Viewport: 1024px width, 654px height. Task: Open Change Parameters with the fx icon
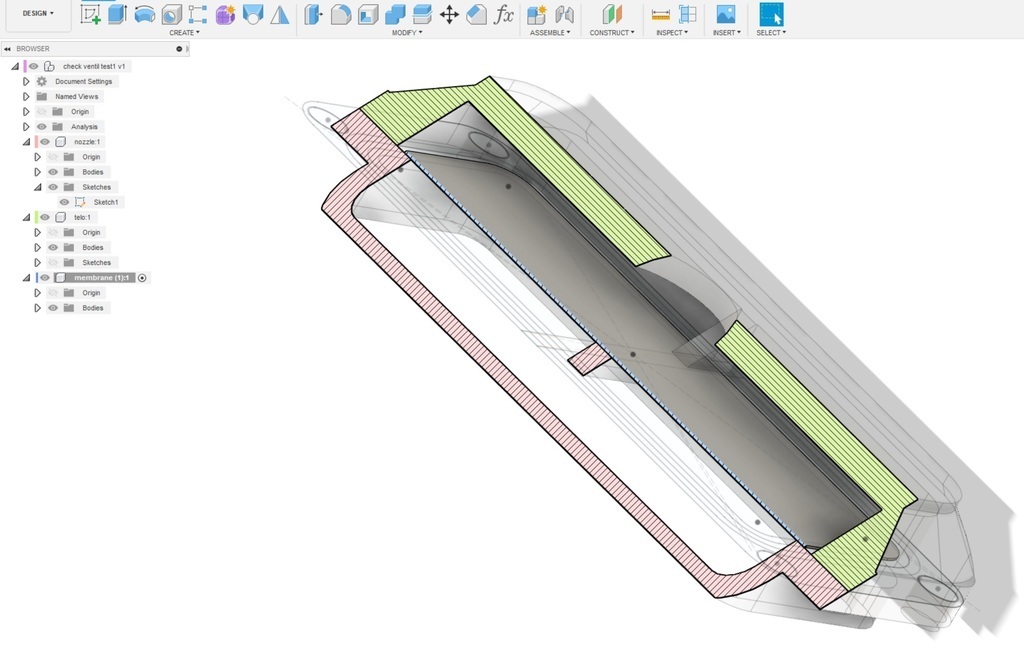pos(505,15)
